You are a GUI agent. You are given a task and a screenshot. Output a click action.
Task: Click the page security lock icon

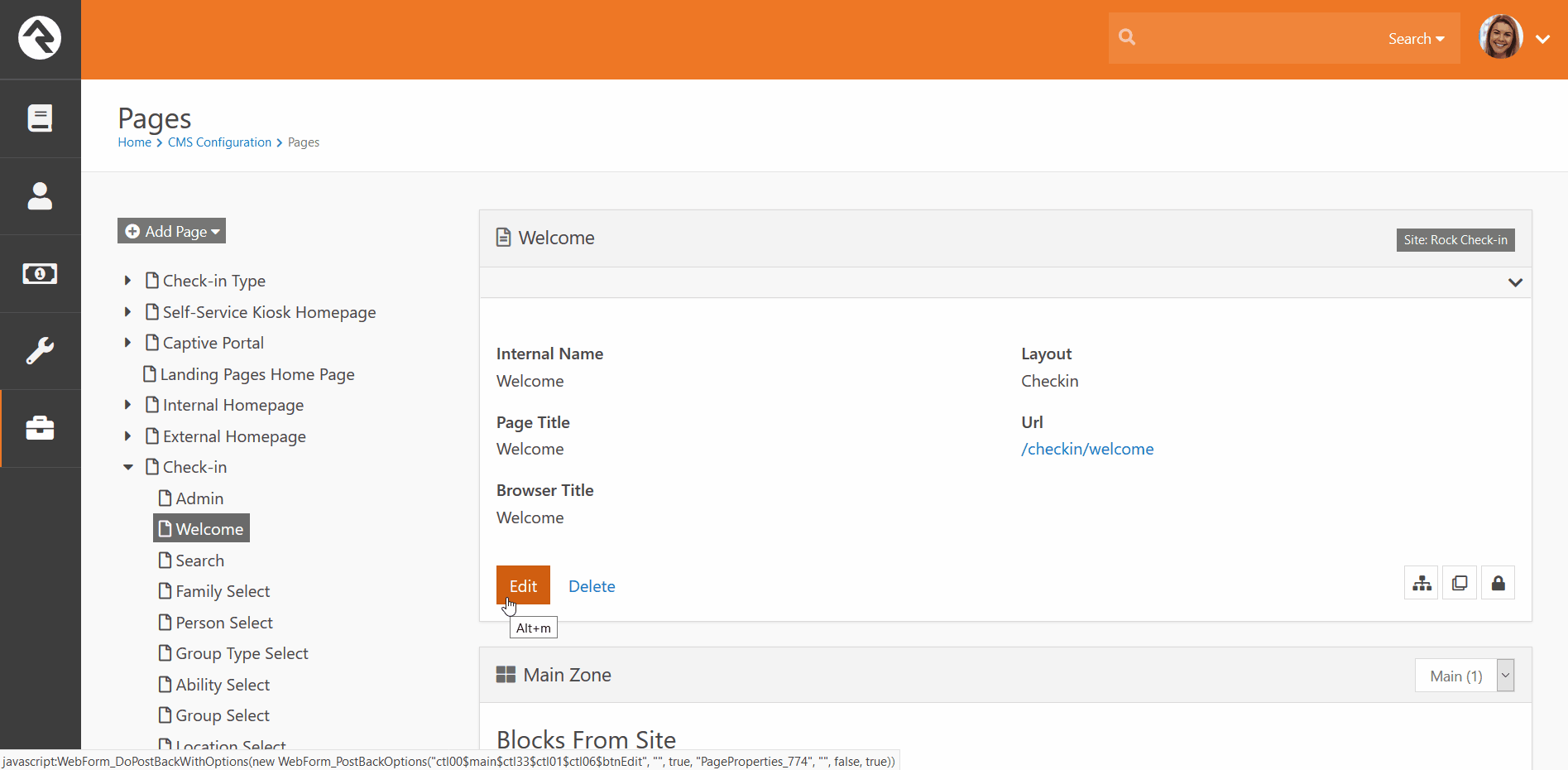click(x=1498, y=583)
